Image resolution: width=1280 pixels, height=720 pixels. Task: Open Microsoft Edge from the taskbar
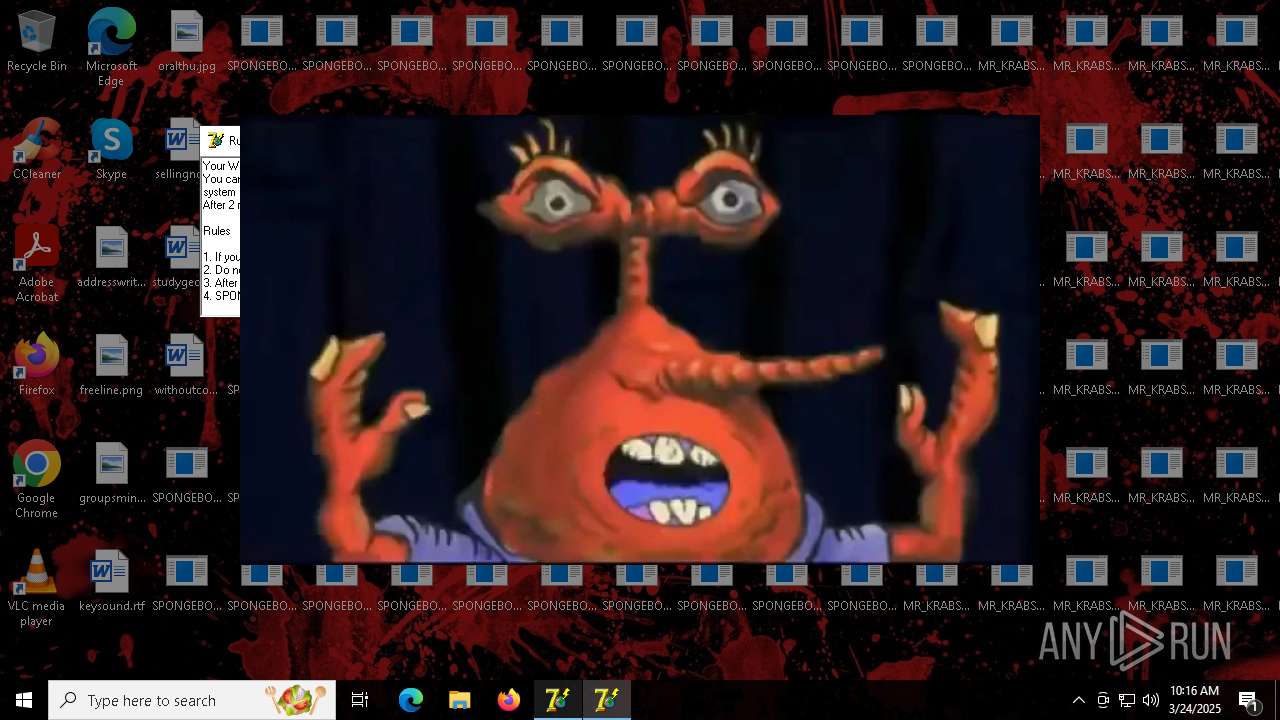click(x=411, y=700)
